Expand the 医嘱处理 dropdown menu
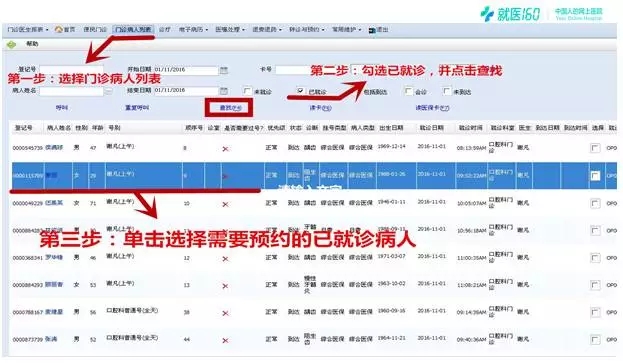Viewport: 623px width, 363px height. (230, 29)
